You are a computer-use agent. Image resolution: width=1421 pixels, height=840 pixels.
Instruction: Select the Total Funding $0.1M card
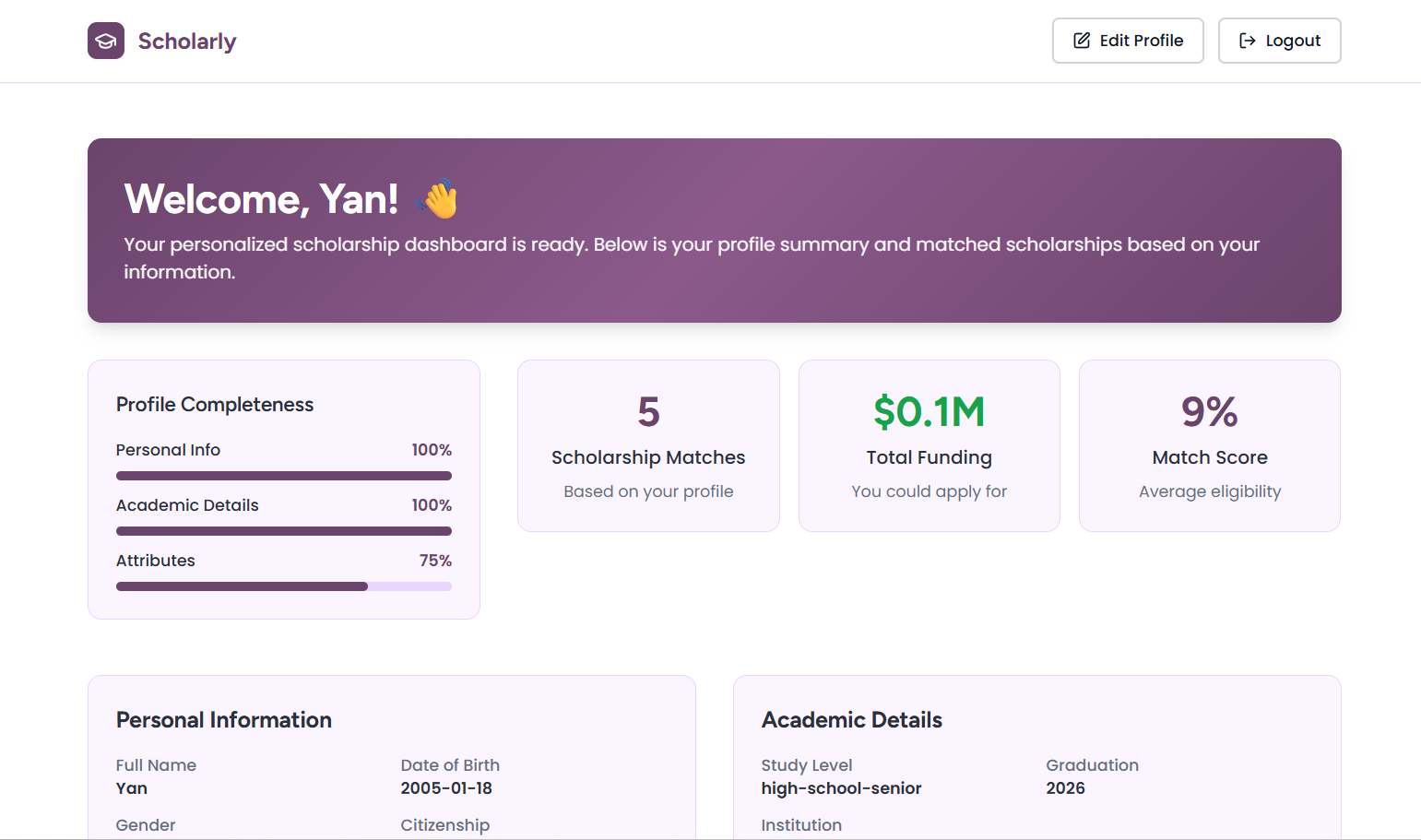click(x=929, y=445)
